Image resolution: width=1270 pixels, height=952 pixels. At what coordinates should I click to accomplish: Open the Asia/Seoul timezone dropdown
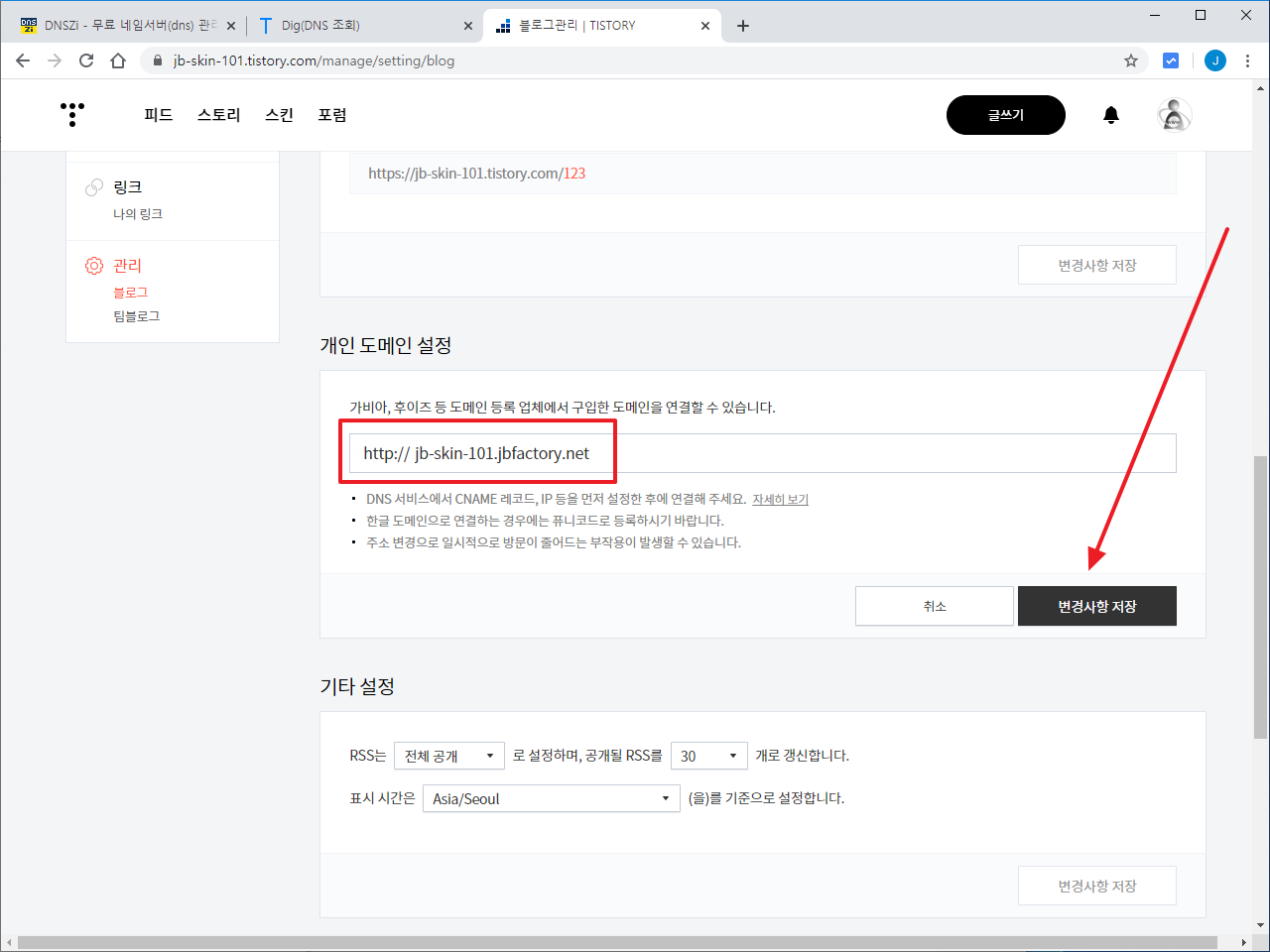pyautogui.click(x=552, y=798)
